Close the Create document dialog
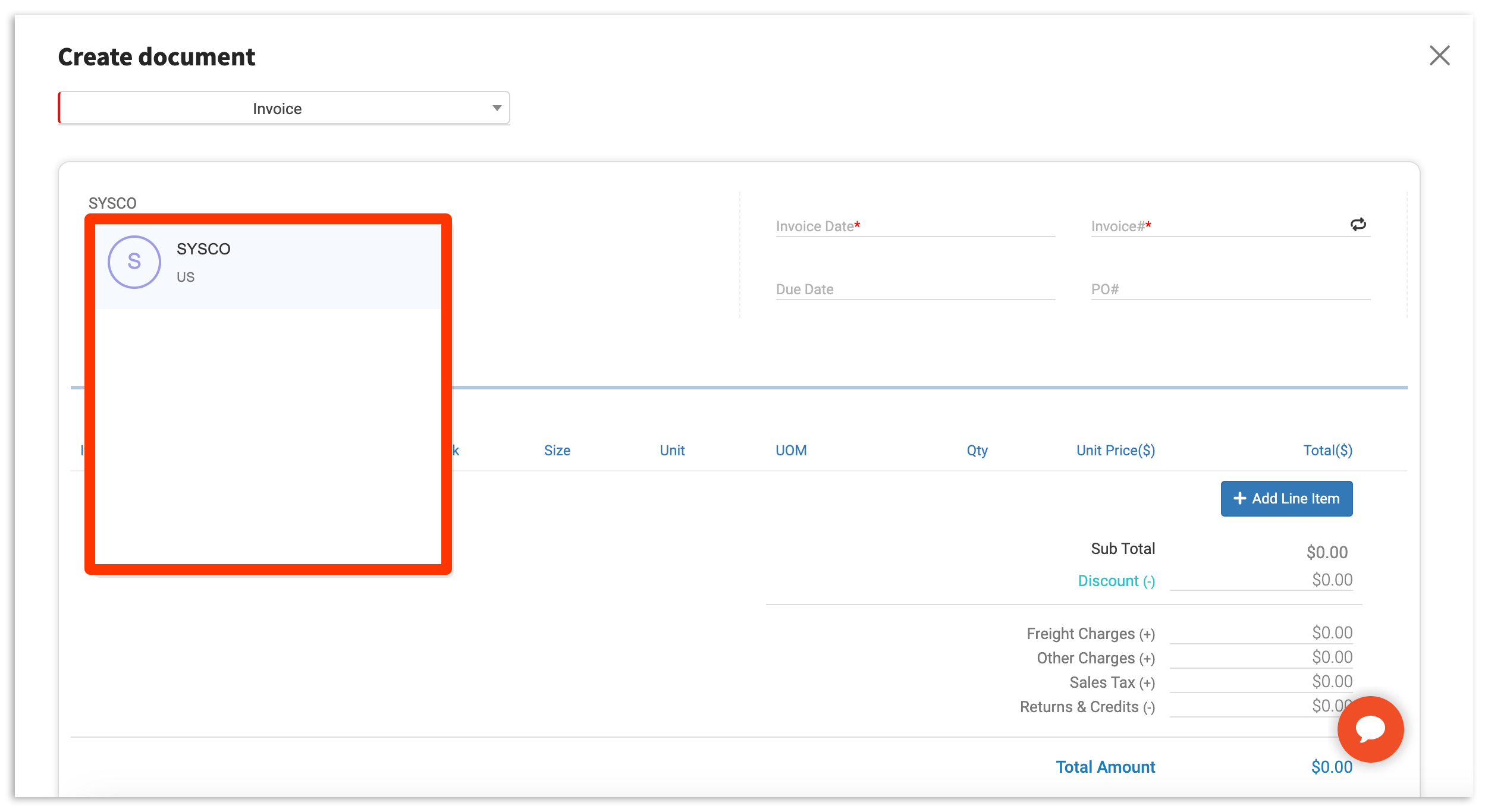The width and height of the screenshot is (1488, 812). coord(1439,56)
